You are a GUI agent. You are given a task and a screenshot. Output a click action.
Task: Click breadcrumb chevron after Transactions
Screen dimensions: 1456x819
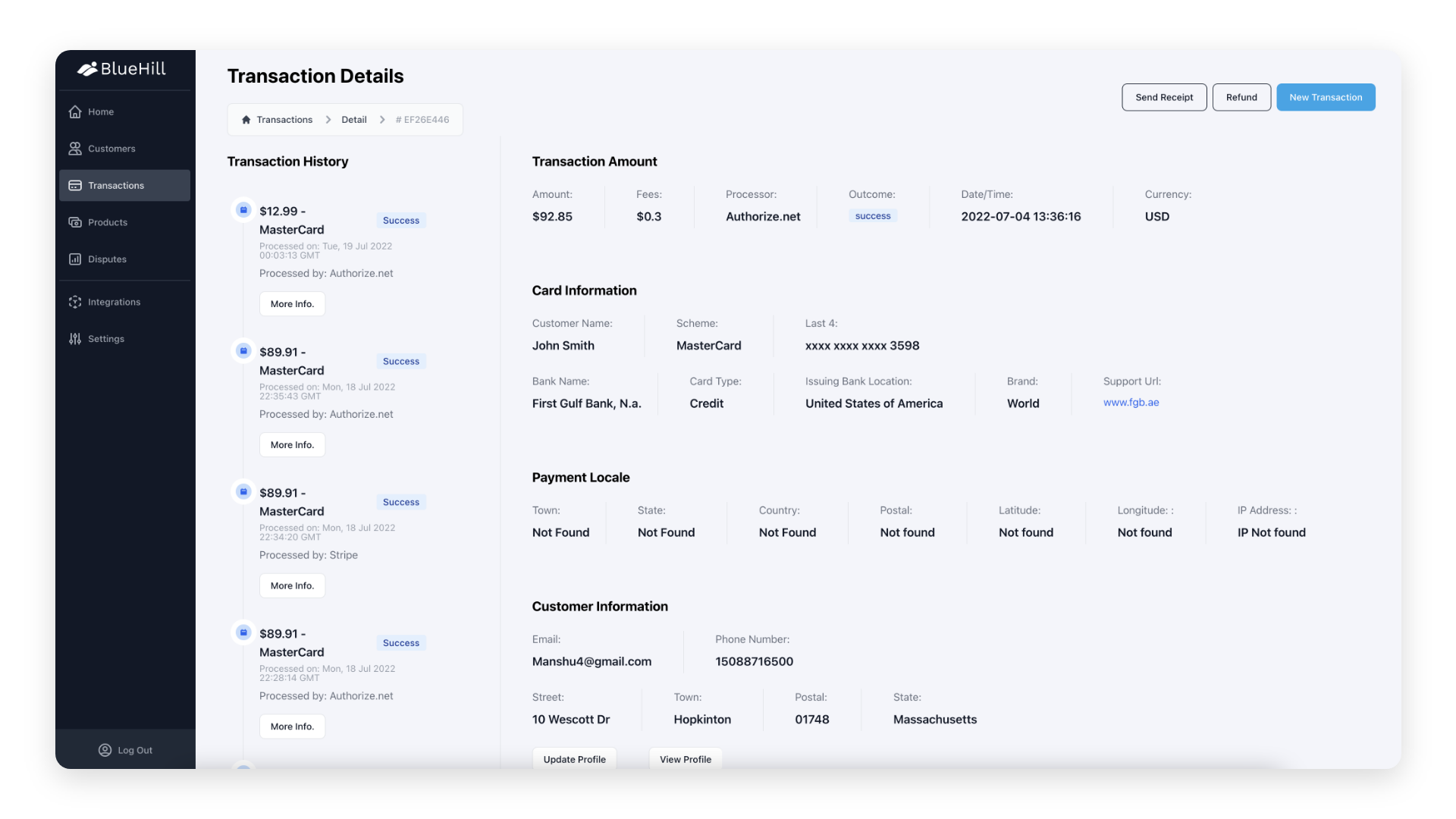(x=328, y=120)
